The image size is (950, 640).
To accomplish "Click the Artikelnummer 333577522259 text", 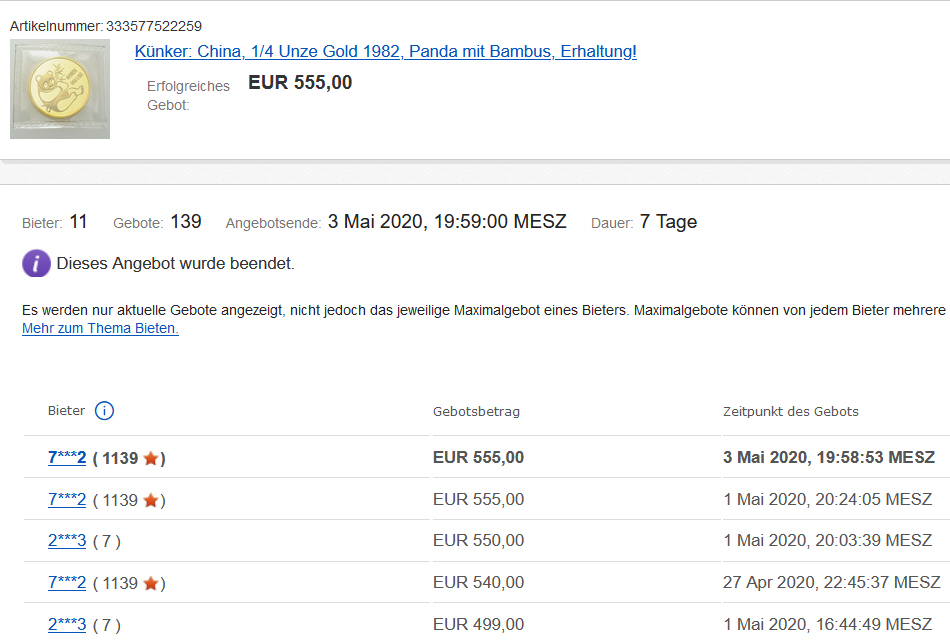I will pos(153,26).
